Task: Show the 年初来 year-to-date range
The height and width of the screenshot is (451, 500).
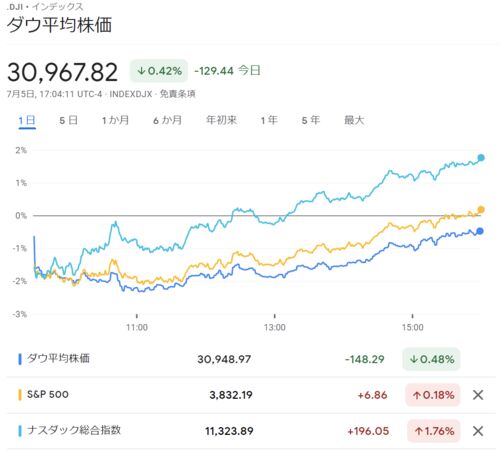Action: tap(221, 120)
